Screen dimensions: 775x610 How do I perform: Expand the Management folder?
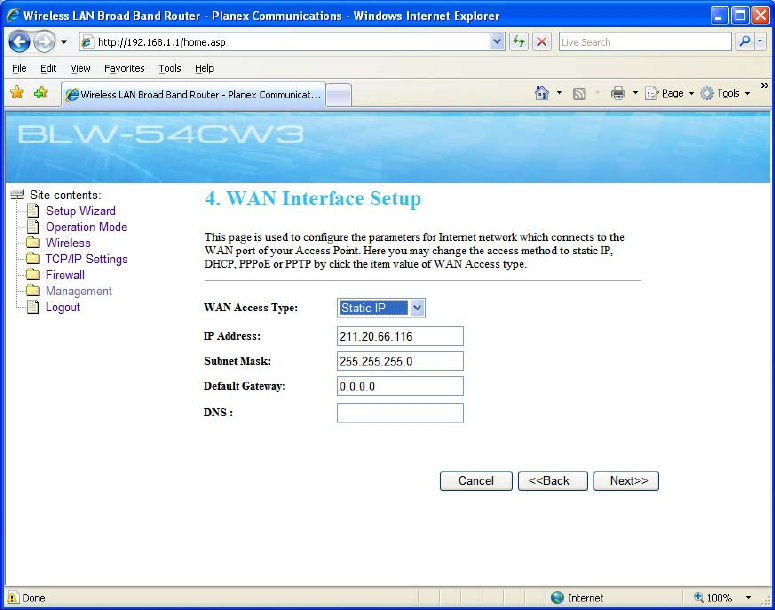tap(79, 291)
